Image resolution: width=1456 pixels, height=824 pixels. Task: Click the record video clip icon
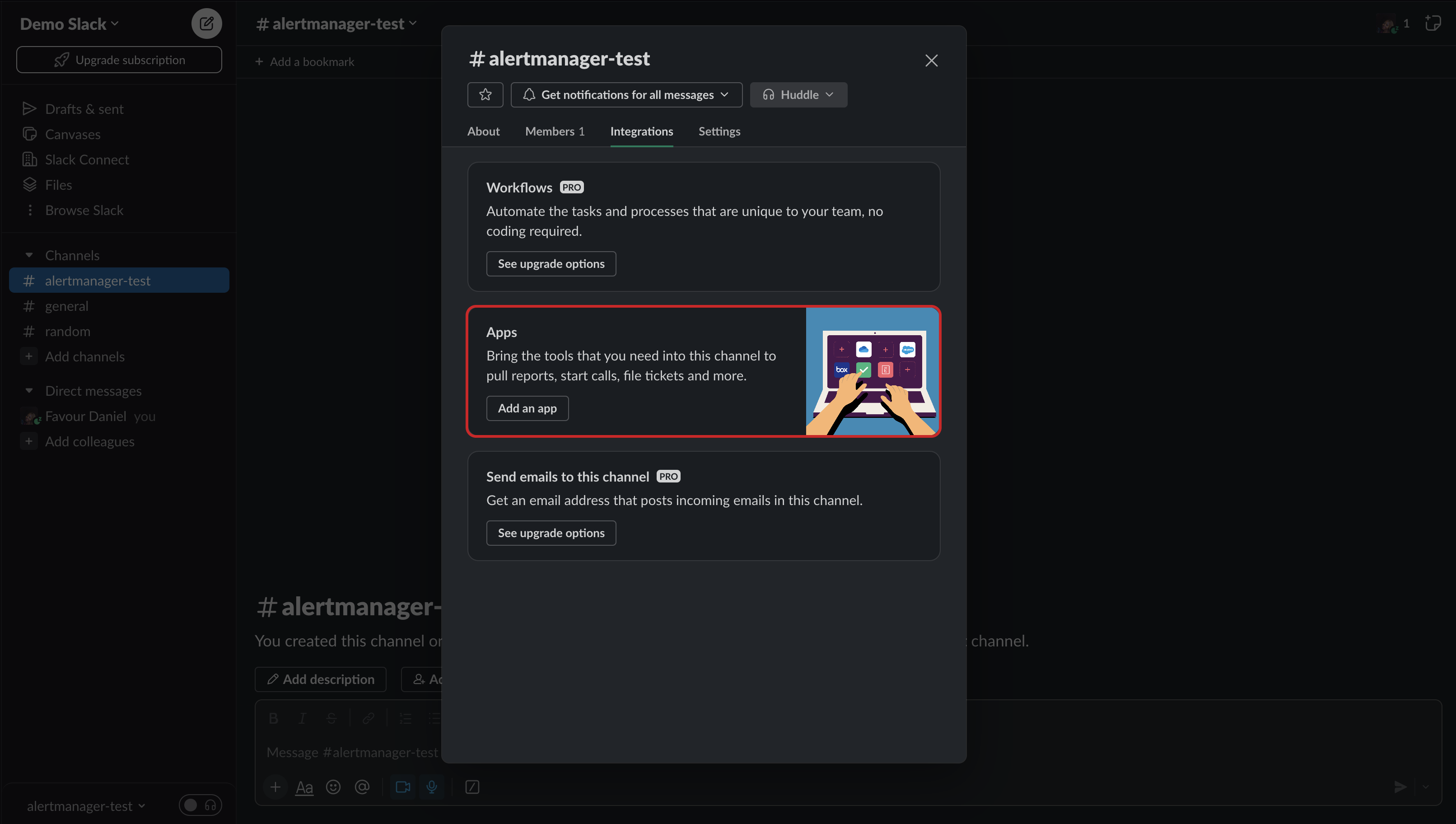(x=403, y=787)
